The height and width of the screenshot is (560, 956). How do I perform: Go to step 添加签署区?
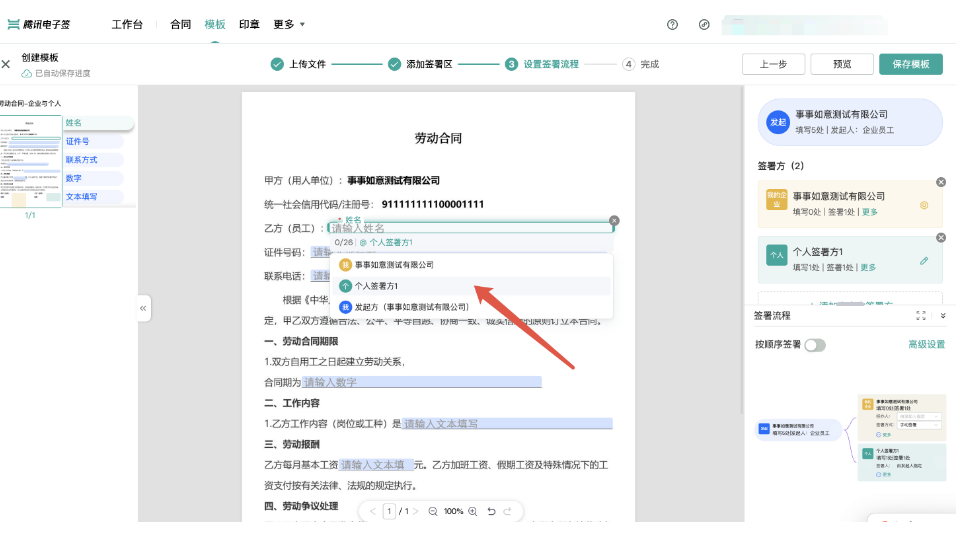click(420, 64)
